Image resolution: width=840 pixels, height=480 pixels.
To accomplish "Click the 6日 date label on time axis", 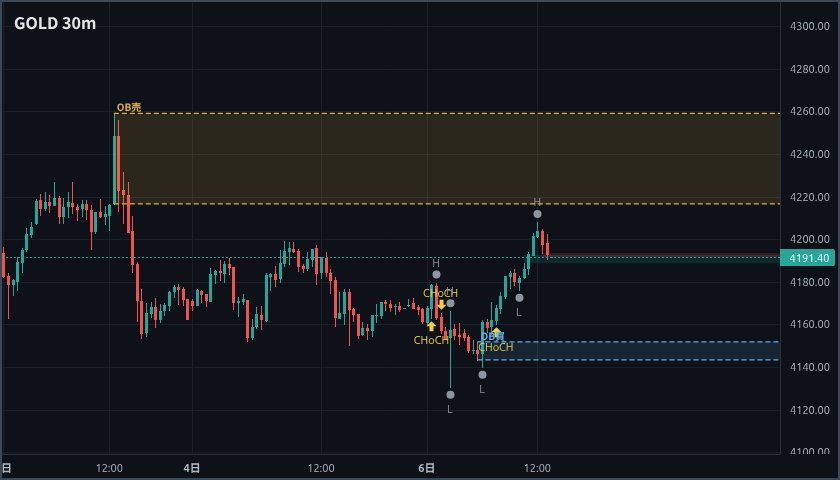I will click(426, 468).
